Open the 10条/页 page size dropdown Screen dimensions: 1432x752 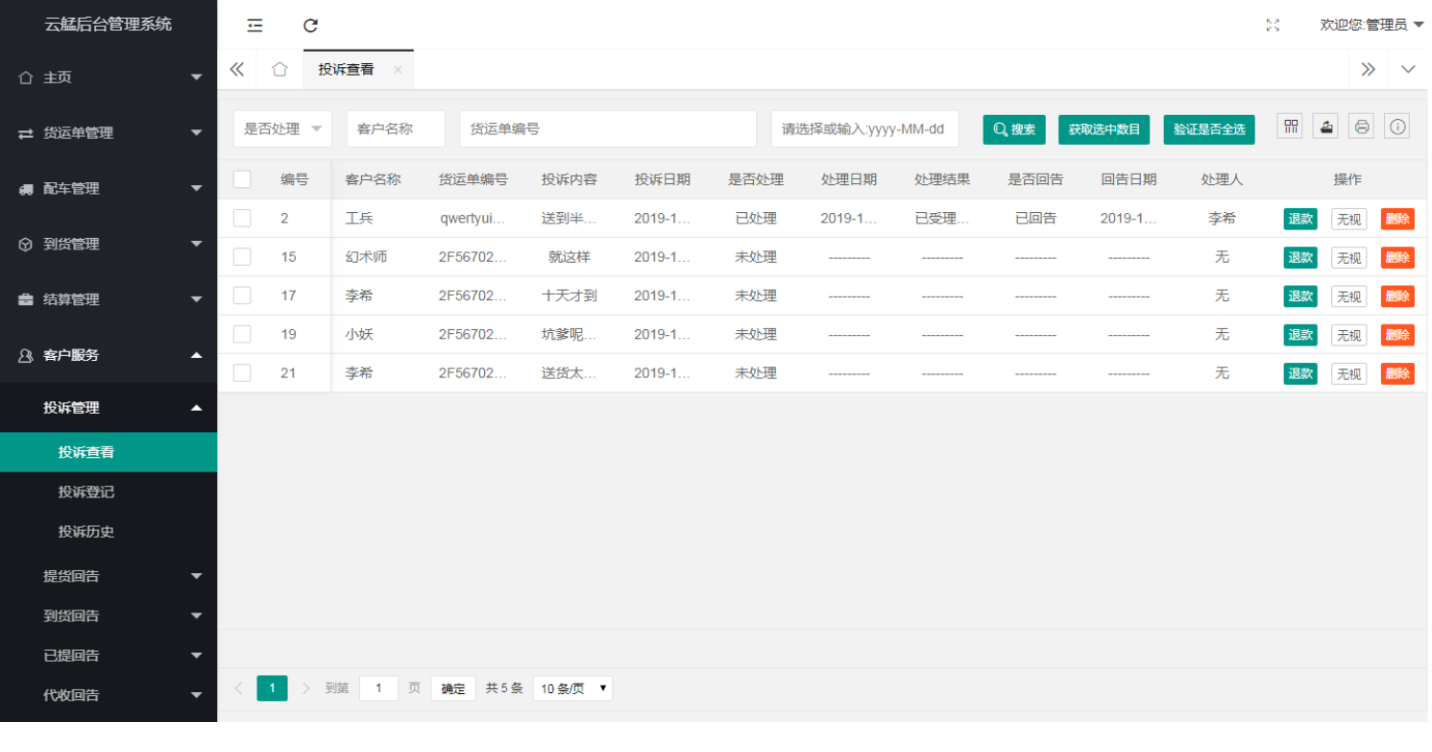coord(572,688)
